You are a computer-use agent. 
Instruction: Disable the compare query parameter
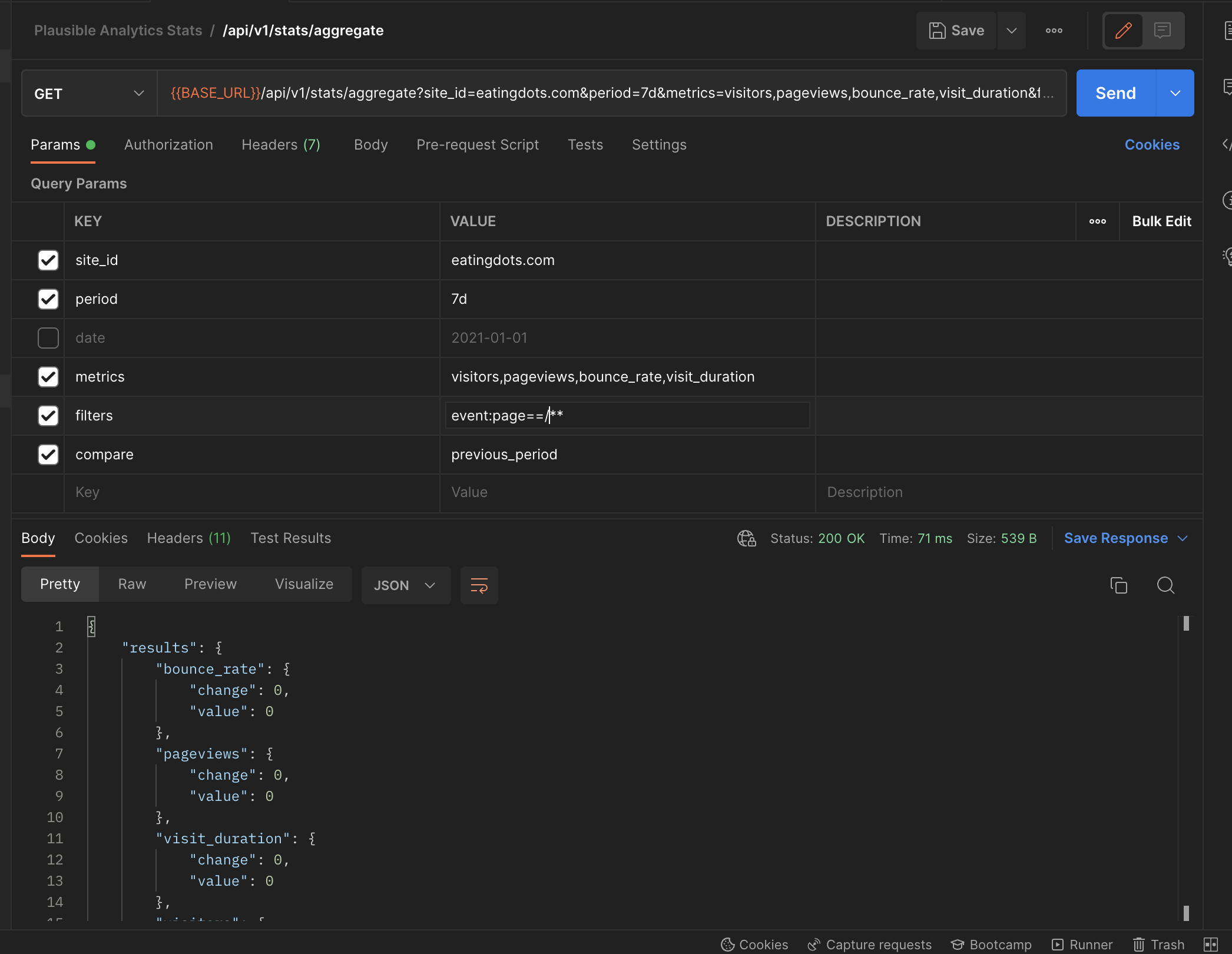[48, 454]
